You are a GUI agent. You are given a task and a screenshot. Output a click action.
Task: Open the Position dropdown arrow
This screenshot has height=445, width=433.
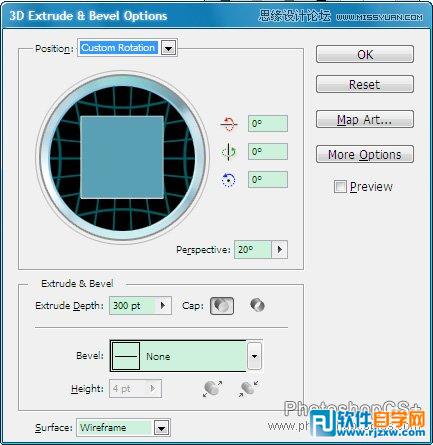pos(169,48)
